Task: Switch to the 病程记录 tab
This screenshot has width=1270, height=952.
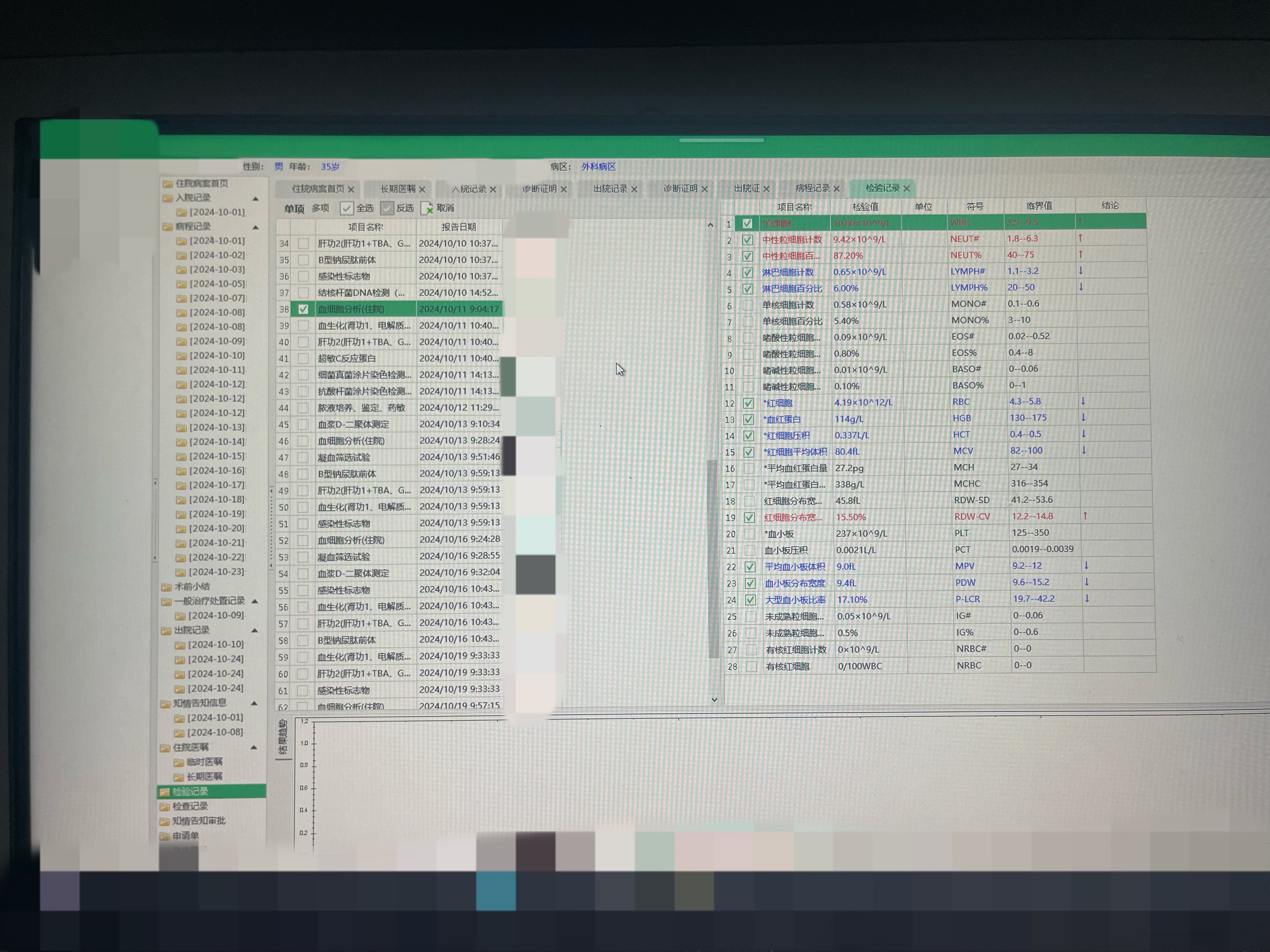Action: click(812, 188)
